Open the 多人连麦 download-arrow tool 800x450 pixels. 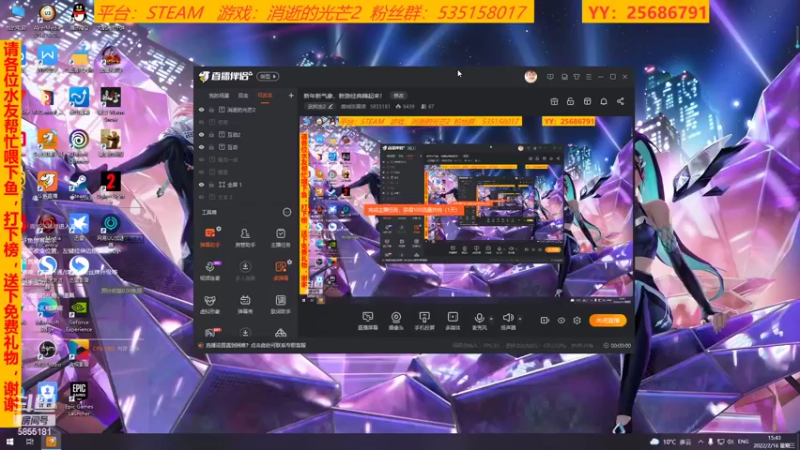coord(245,270)
